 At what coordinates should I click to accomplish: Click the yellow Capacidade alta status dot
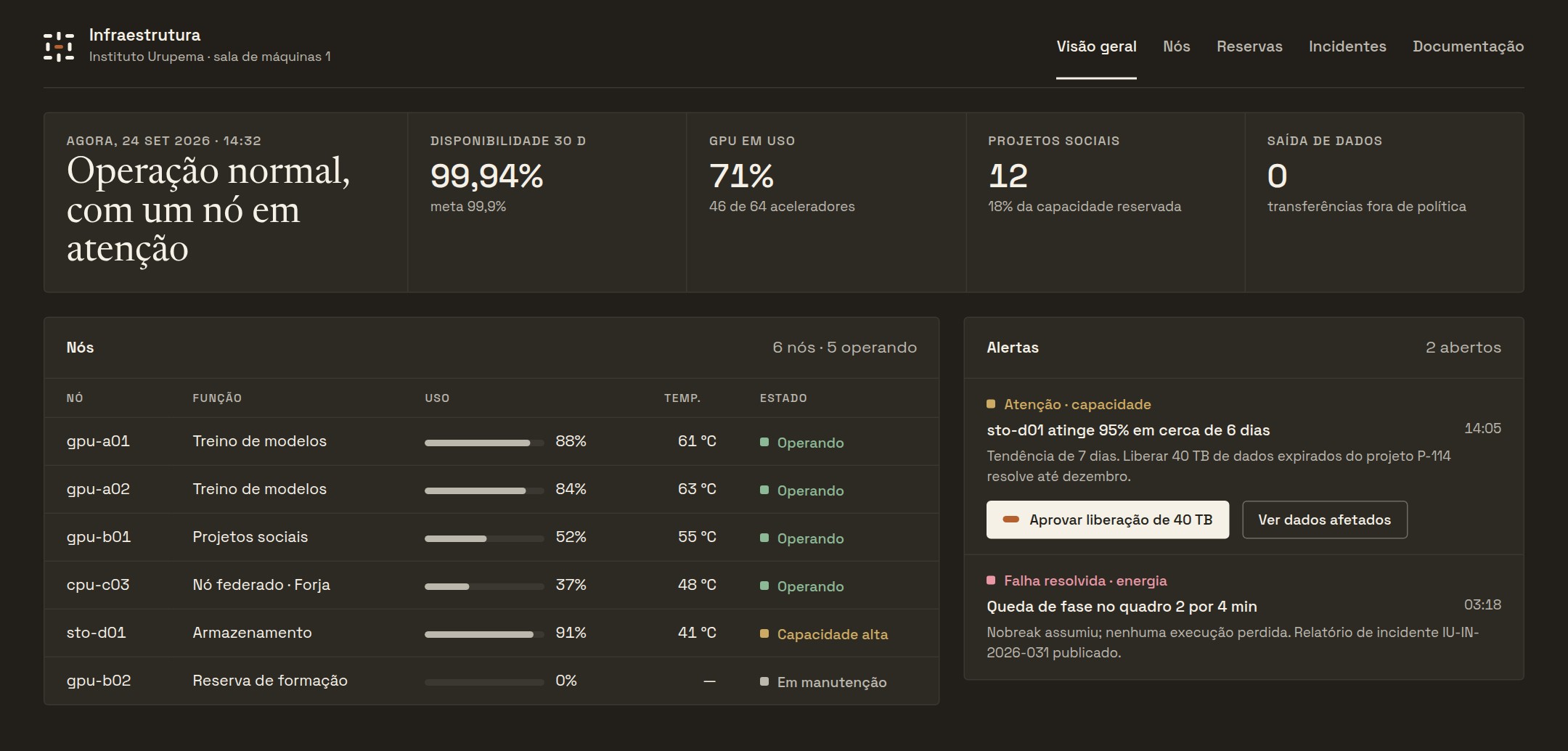[x=764, y=633]
